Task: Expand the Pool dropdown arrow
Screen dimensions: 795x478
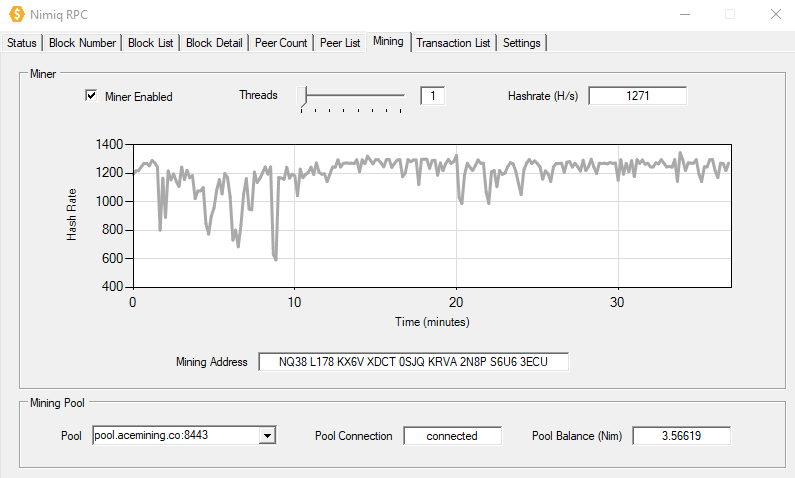Action: 267,435
